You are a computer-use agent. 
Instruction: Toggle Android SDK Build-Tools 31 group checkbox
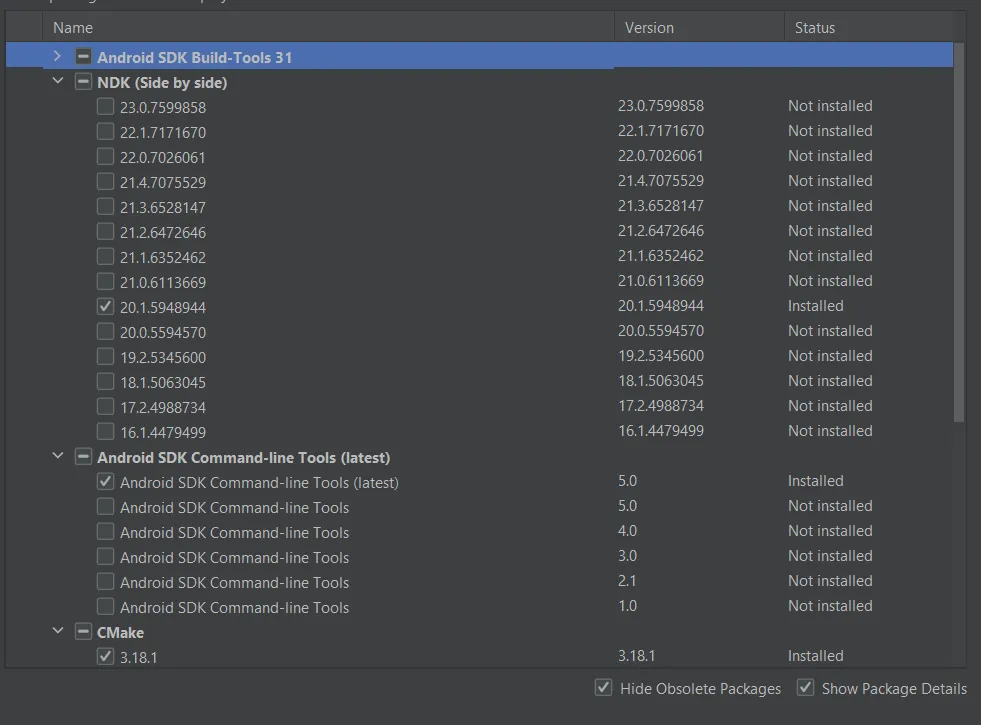pyautogui.click(x=83, y=57)
